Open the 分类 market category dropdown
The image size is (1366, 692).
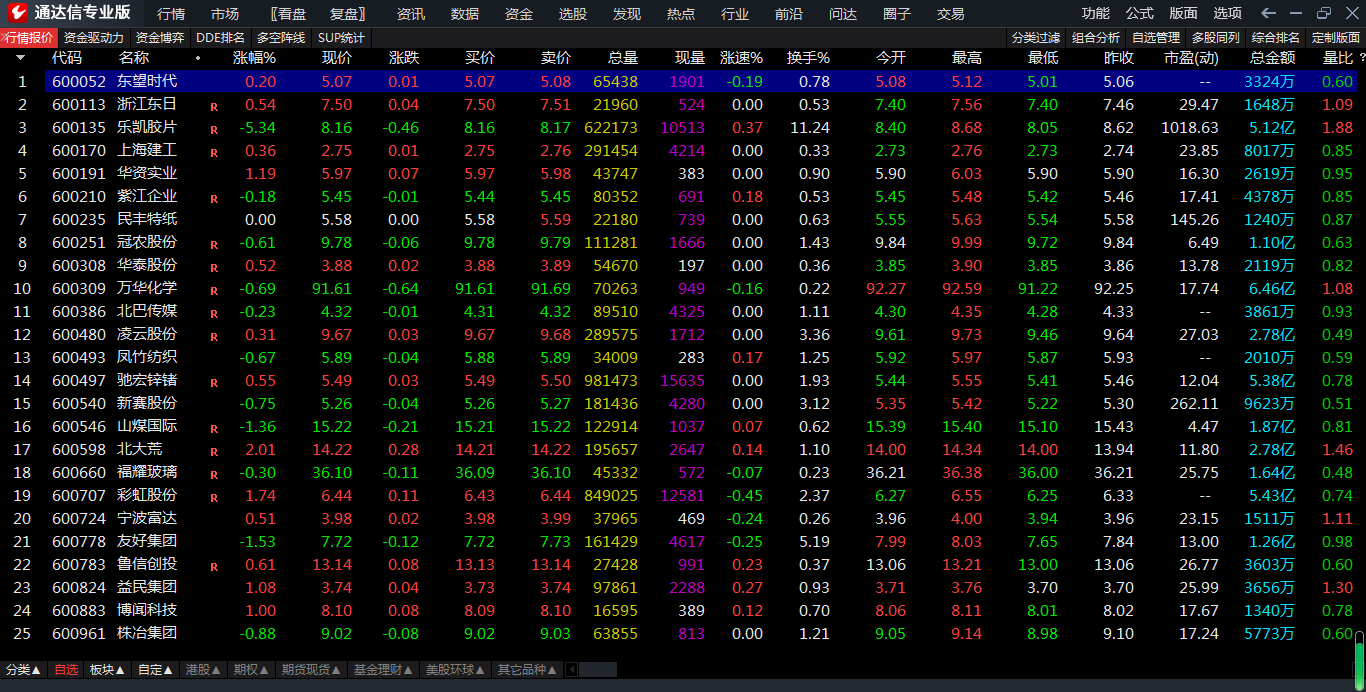pyautogui.click(x=24, y=670)
